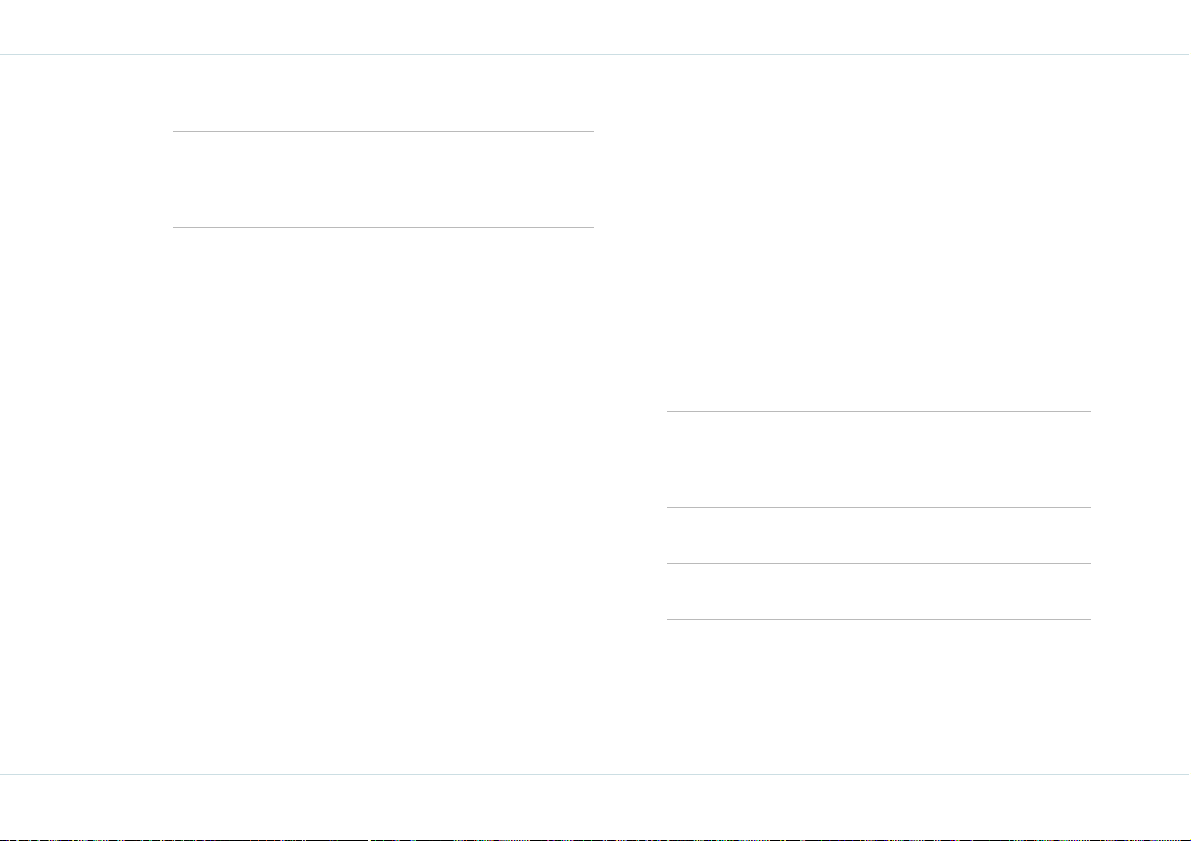Click blank row between third and fourth right dividers
1191x841 pixels.
pyautogui.click(x=879, y=592)
